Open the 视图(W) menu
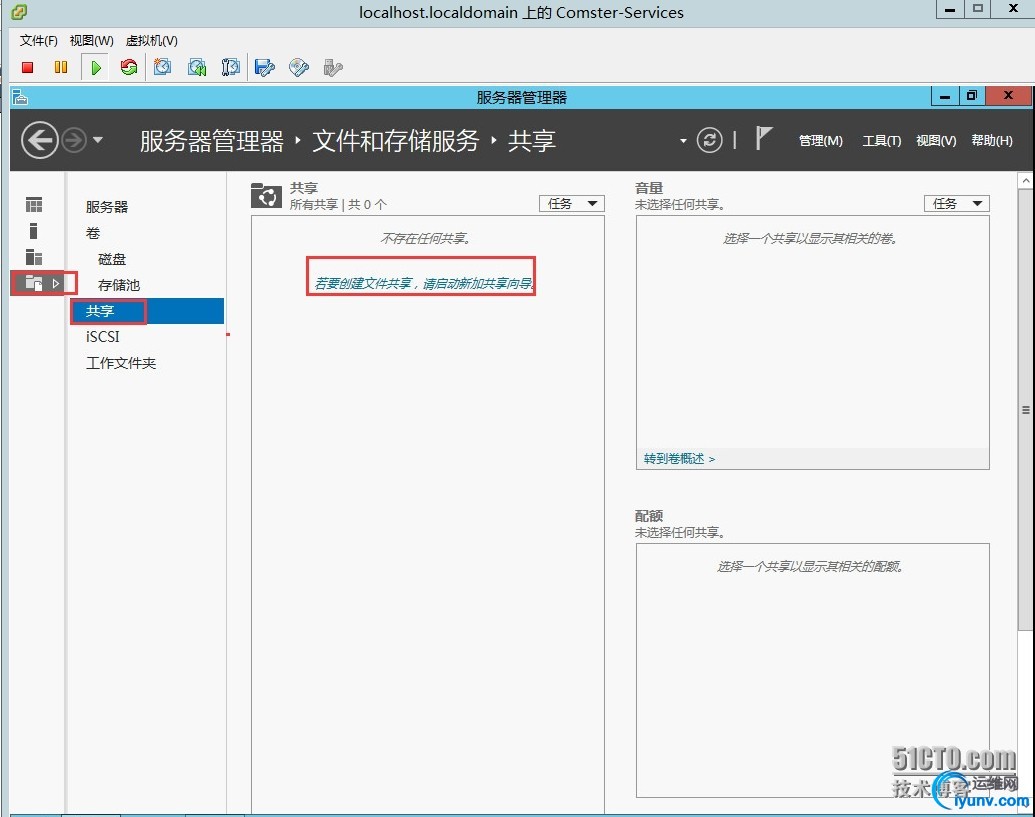This screenshot has height=817, width=1035. [92, 41]
